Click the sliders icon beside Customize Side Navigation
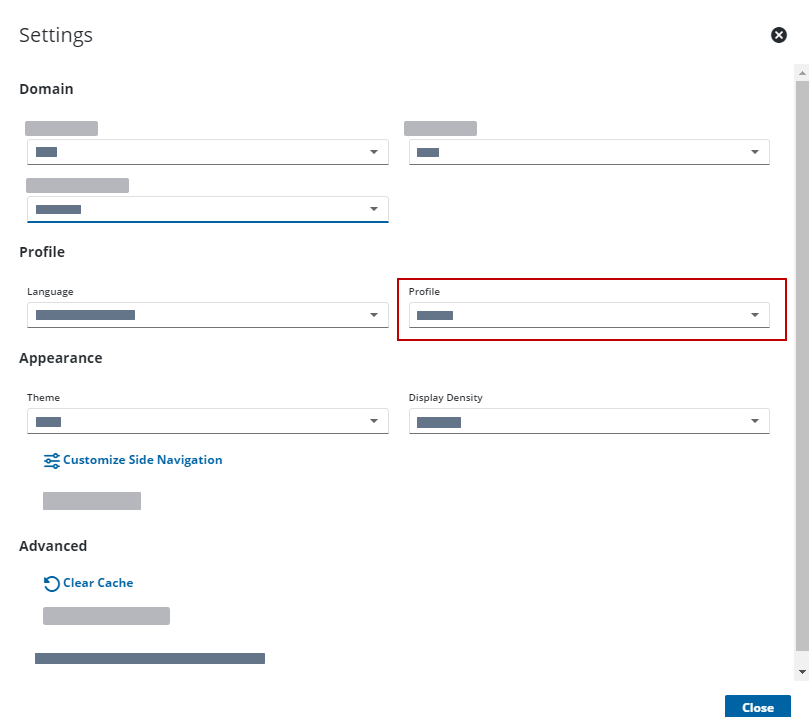 tap(51, 461)
